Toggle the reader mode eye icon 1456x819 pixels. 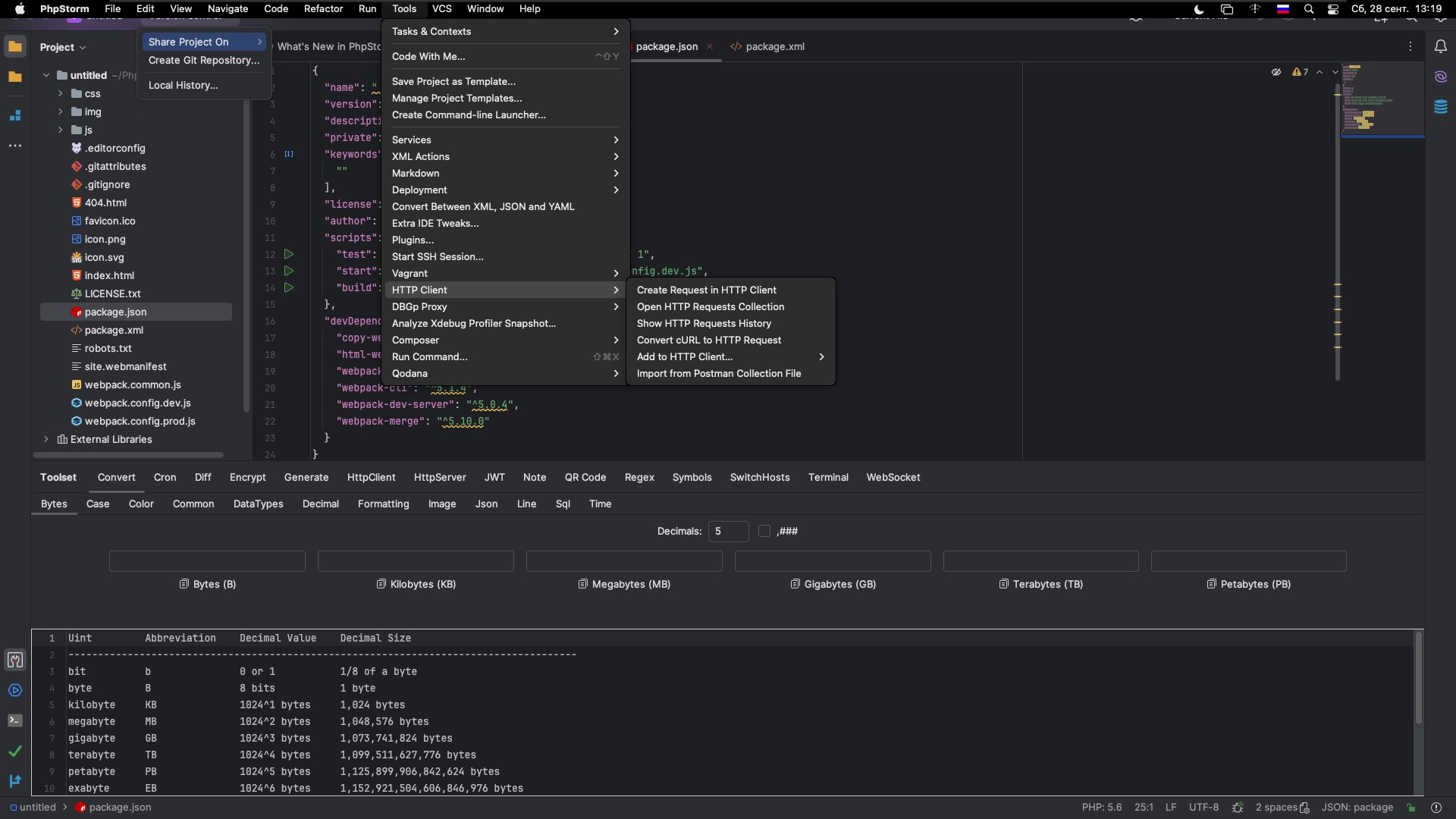pyautogui.click(x=1276, y=72)
